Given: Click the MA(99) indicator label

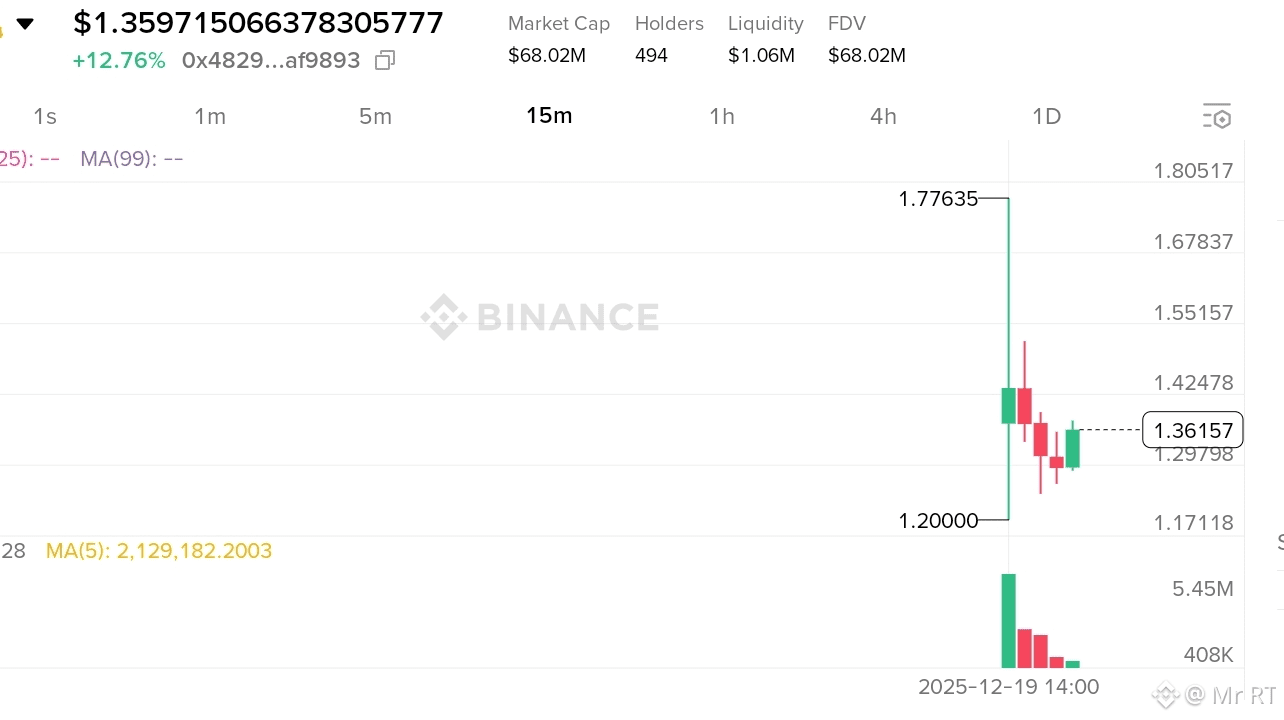Looking at the screenshot, I should [131, 158].
